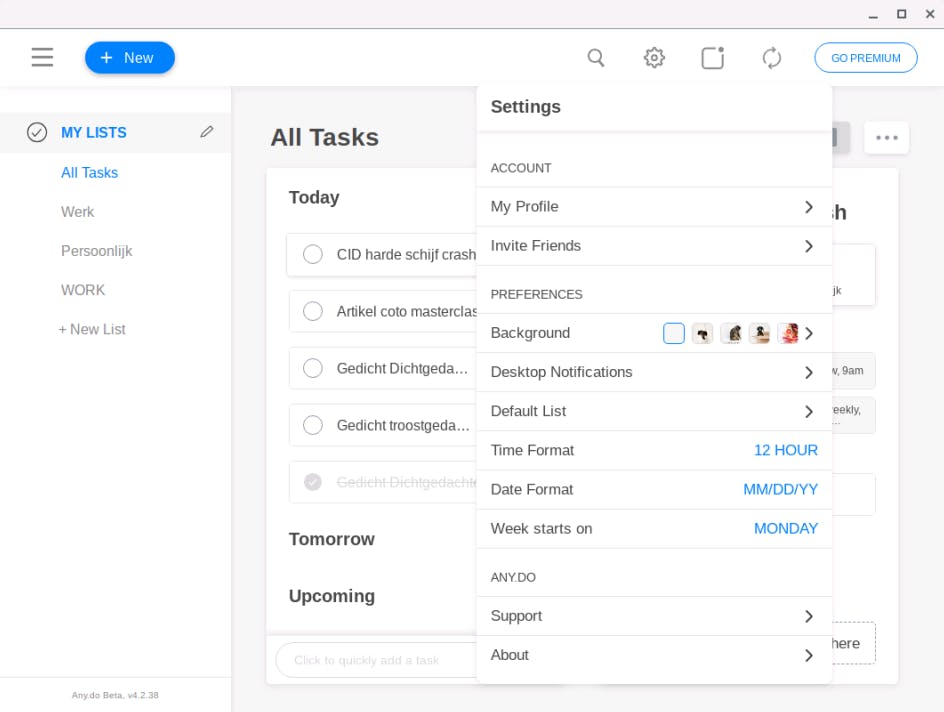Open My Profile settings row
The image size is (944, 712).
(654, 206)
